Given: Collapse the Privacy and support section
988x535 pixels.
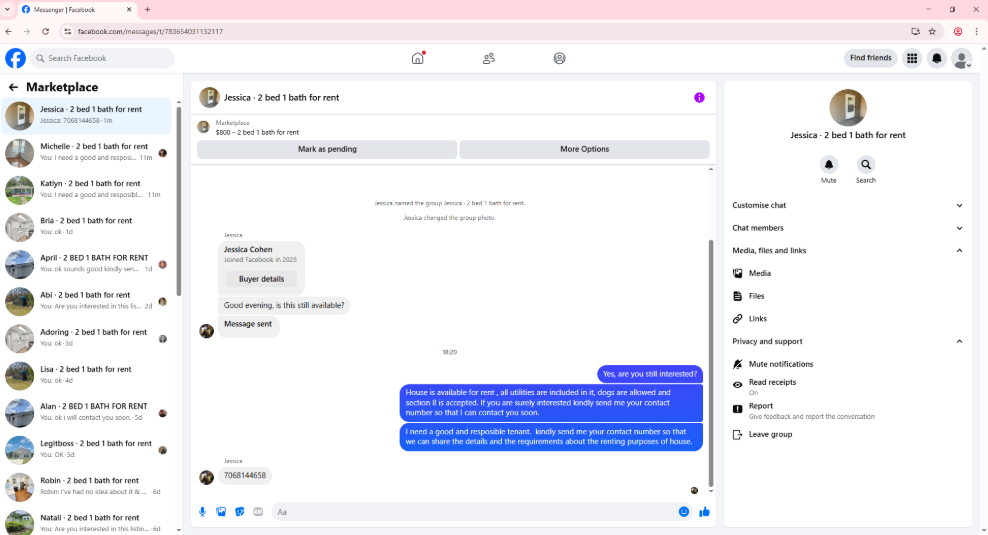Looking at the screenshot, I should [847, 342].
